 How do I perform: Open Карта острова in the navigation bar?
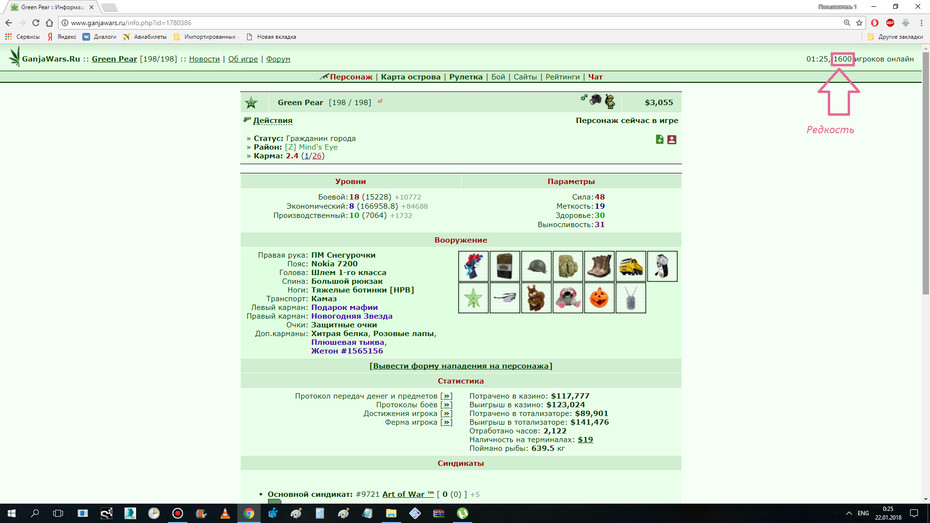coord(410,76)
